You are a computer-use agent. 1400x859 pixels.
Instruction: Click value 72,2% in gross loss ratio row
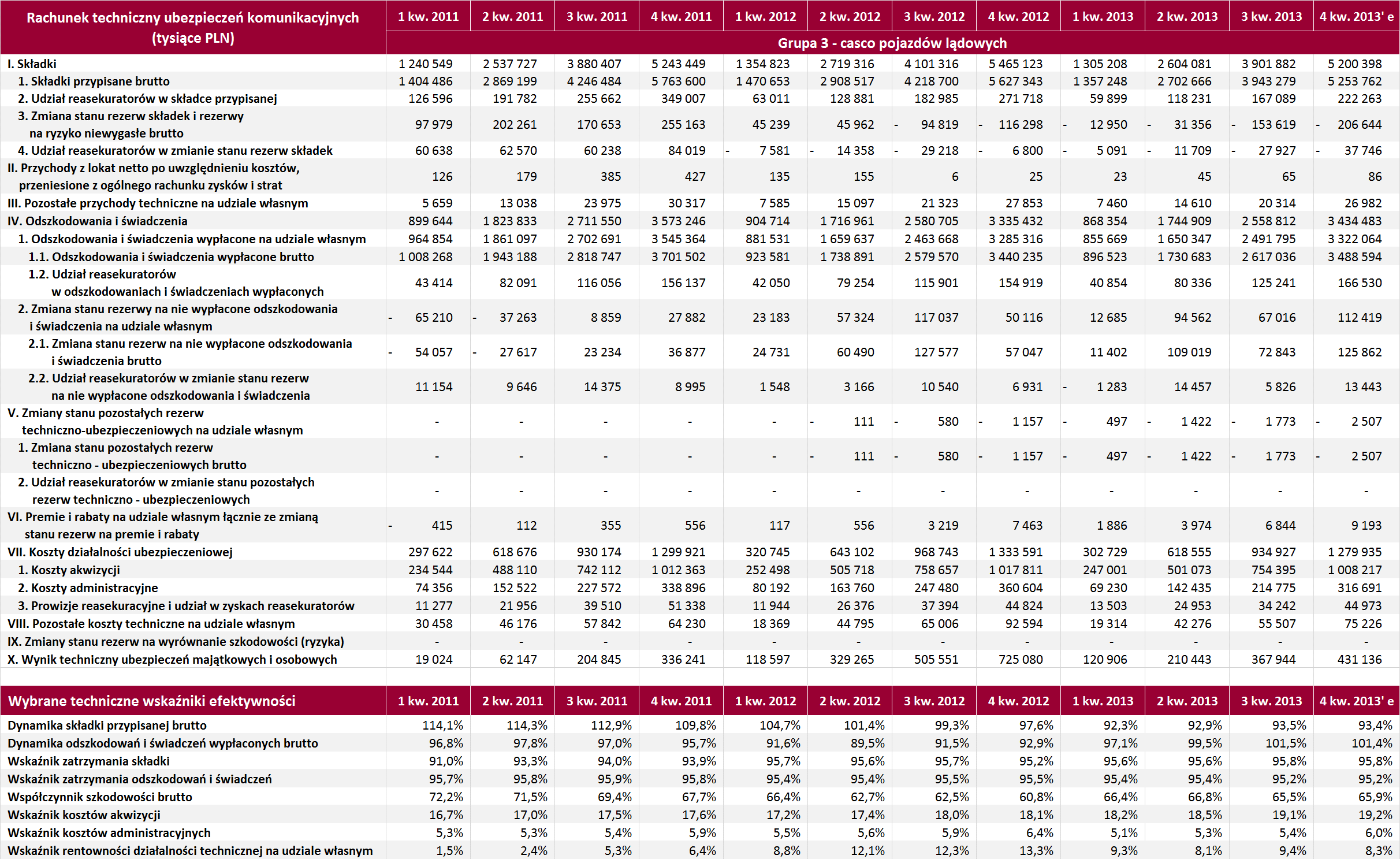(446, 797)
